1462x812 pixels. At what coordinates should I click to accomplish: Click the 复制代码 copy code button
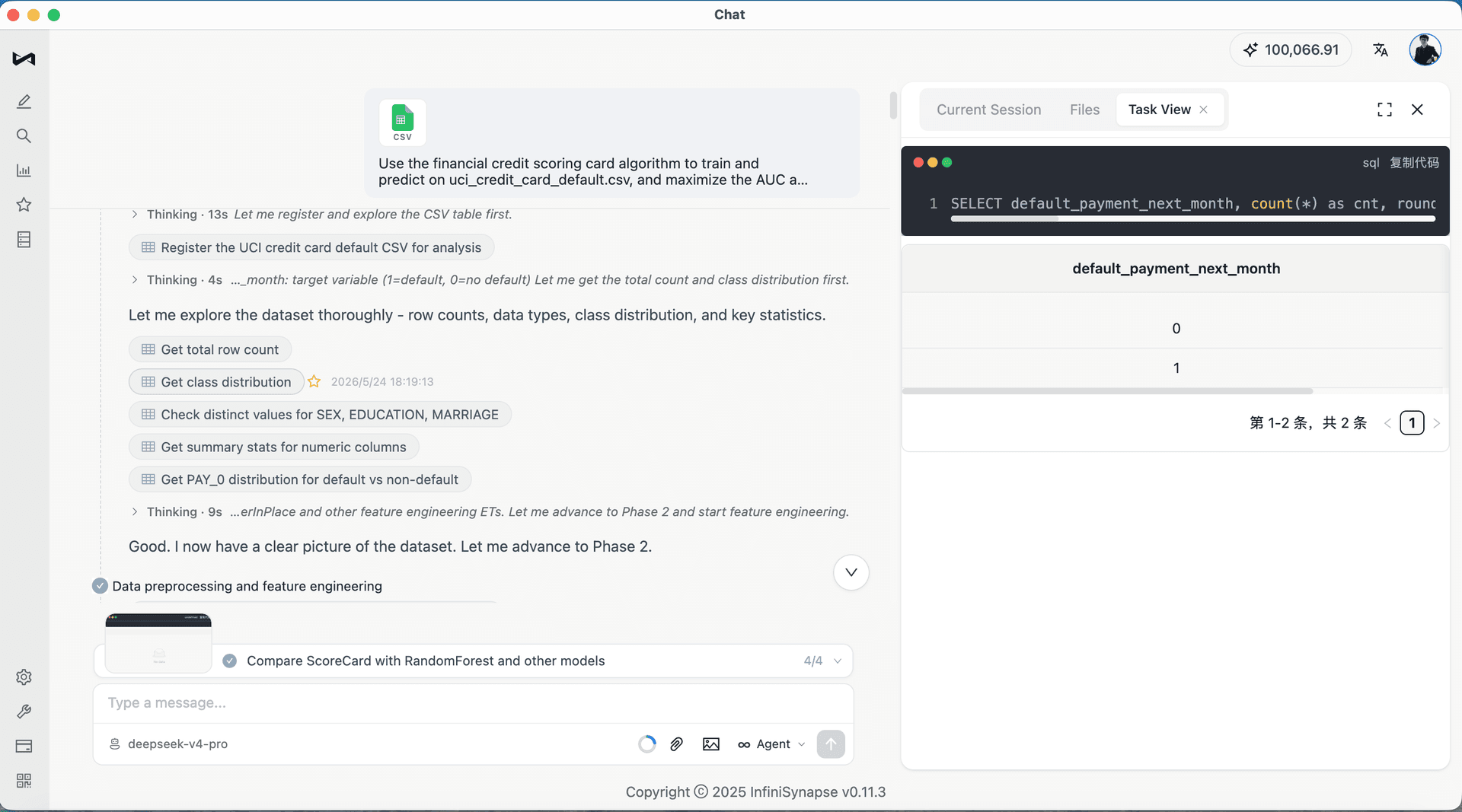tap(1414, 162)
